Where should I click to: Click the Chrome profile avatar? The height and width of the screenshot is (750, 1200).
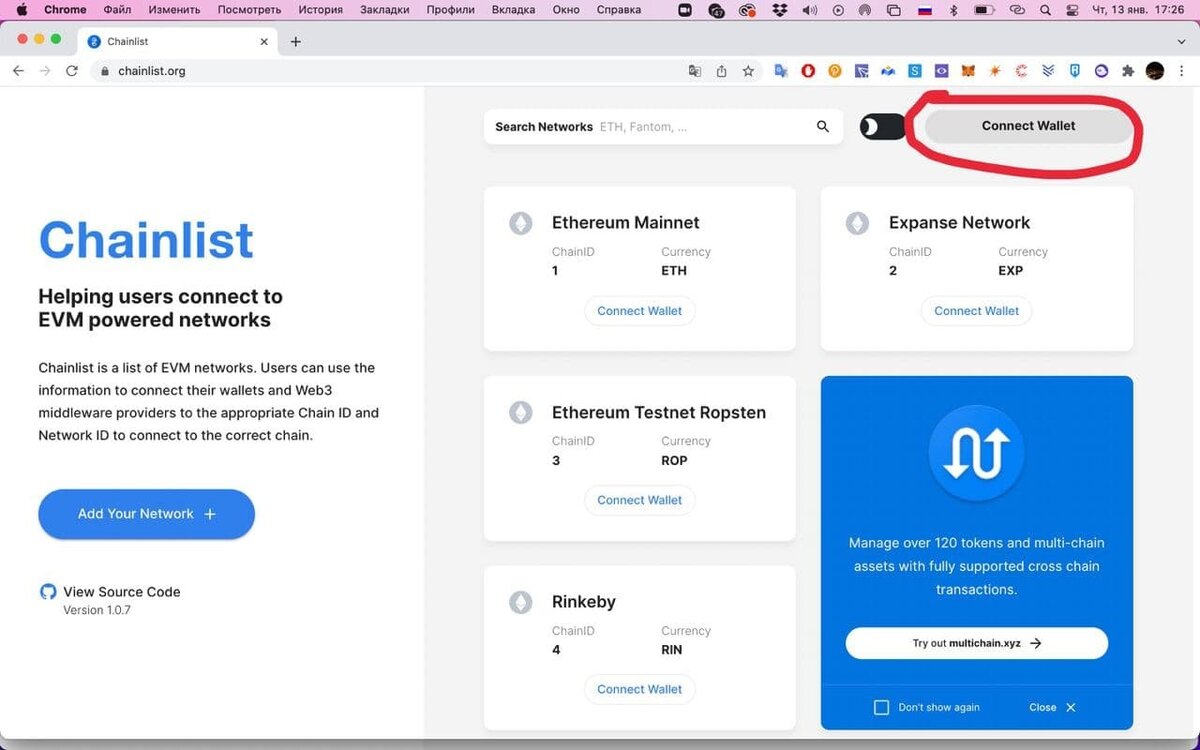[x=1155, y=71]
